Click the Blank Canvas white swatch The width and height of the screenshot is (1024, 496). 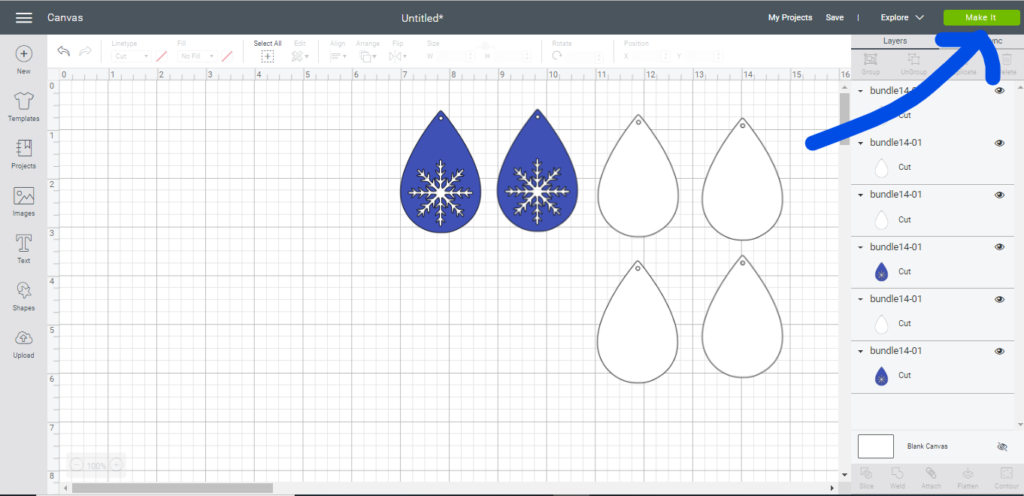tap(876, 446)
